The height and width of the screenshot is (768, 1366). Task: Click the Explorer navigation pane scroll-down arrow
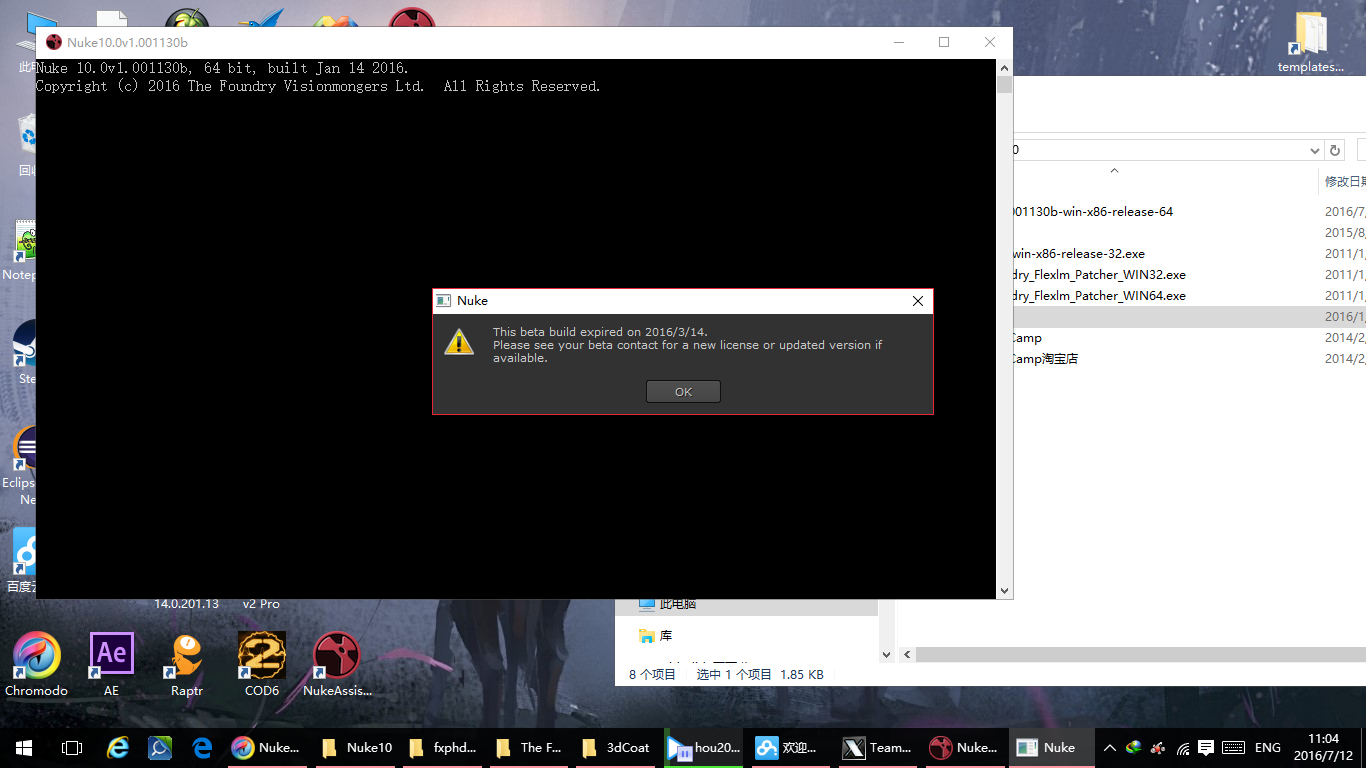pyautogui.click(x=886, y=655)
